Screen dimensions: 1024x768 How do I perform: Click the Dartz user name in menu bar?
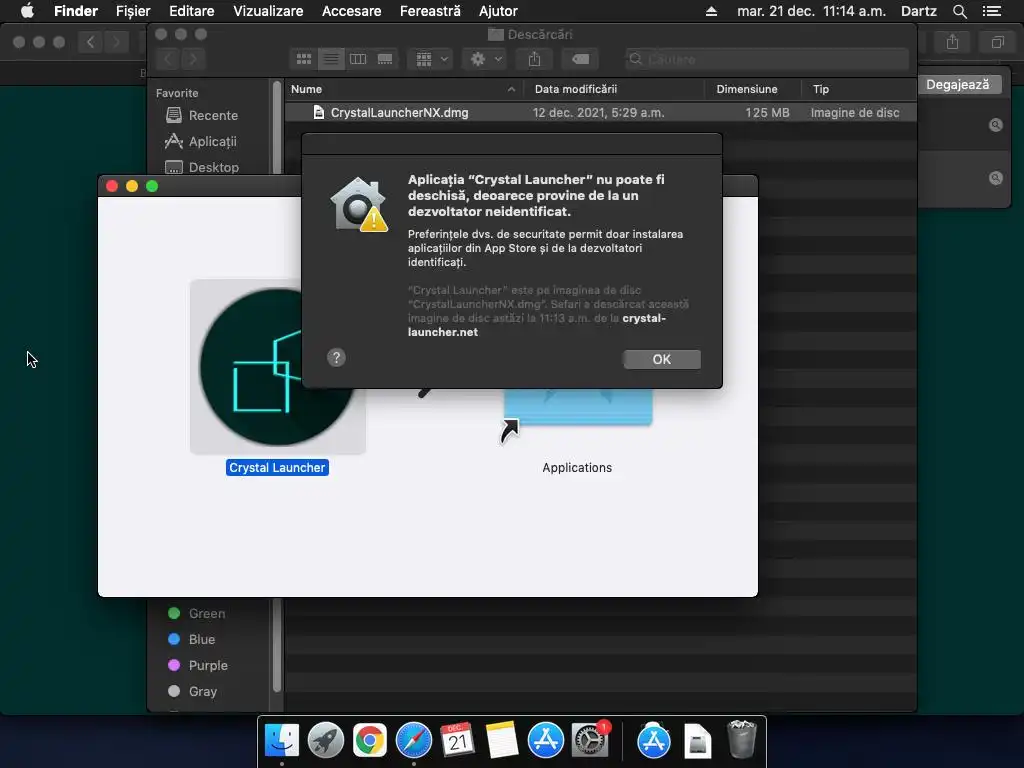click(918, 11)
